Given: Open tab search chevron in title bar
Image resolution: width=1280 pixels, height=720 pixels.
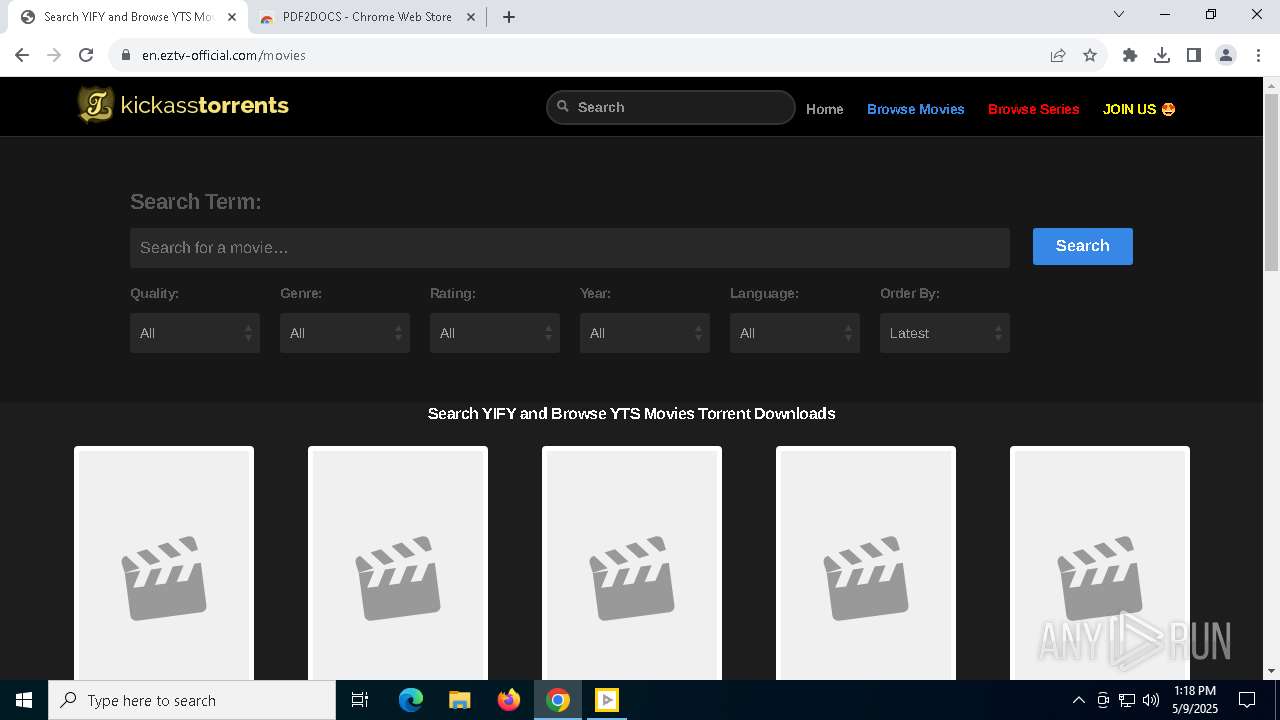Looking at the screenshot, I should click(1119, 14).
